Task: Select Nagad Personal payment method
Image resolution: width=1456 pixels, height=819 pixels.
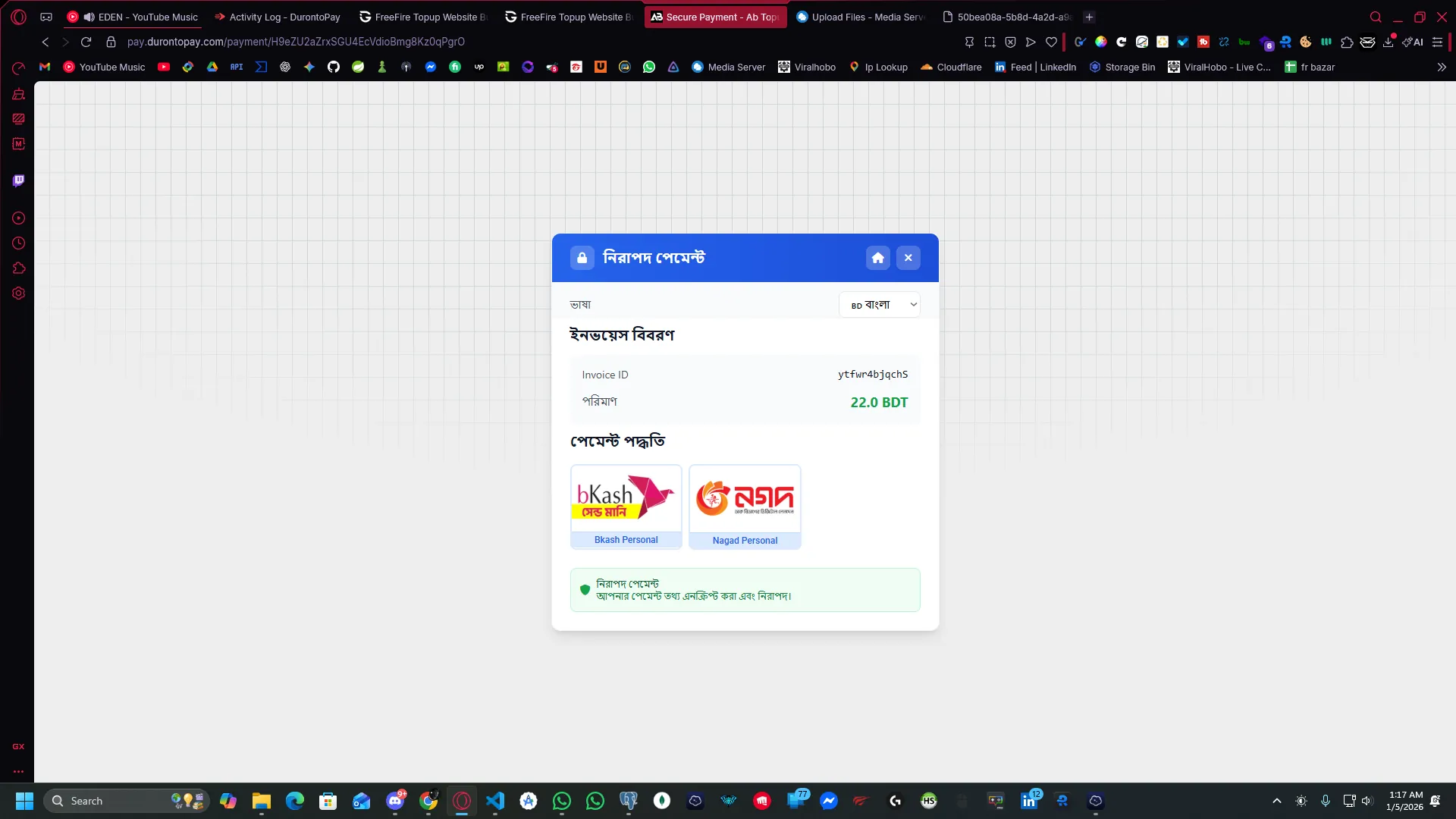Action: [x=745, y=506]
